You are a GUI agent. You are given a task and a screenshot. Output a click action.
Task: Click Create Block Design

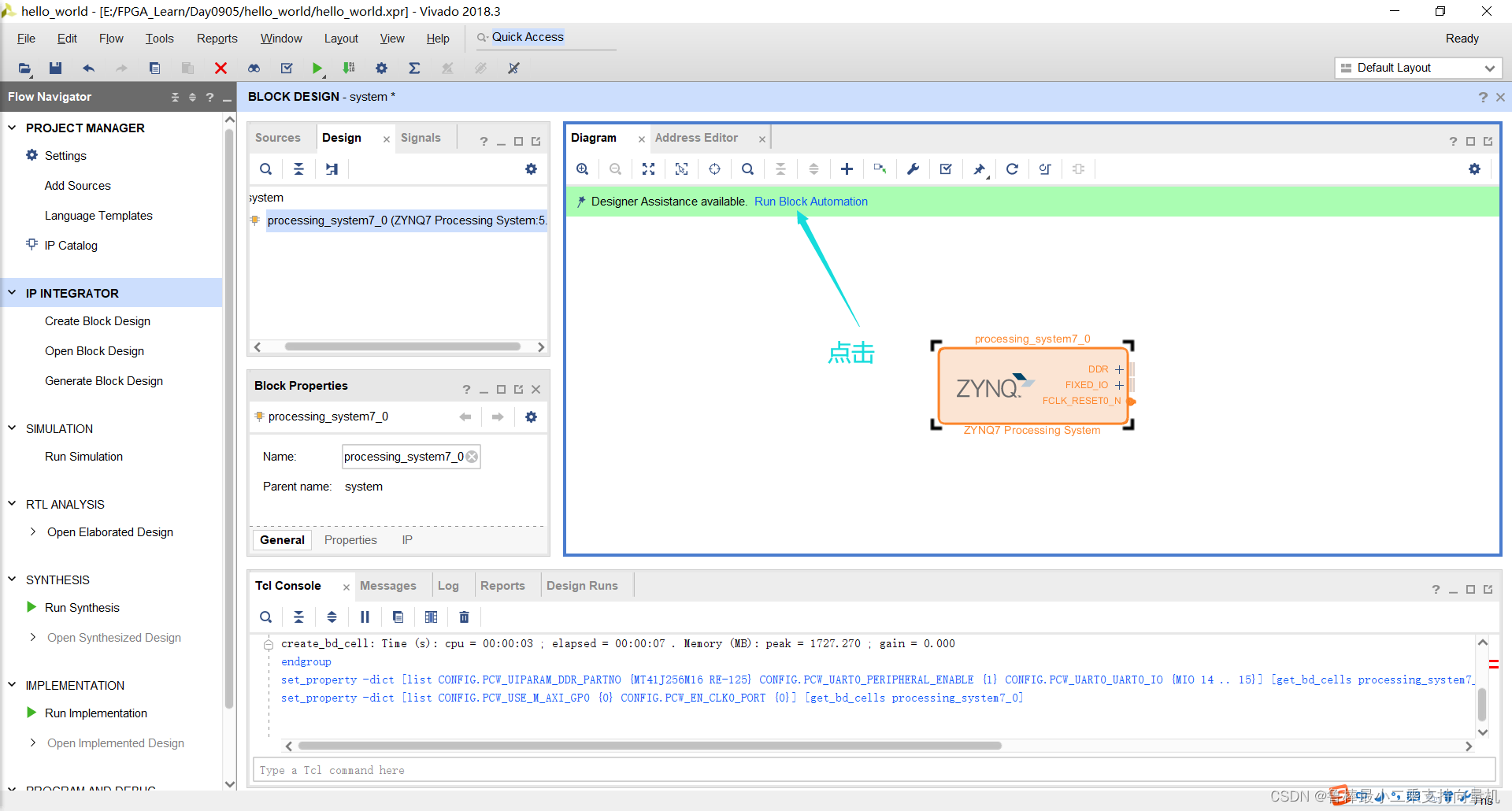[x=98, y=321]
